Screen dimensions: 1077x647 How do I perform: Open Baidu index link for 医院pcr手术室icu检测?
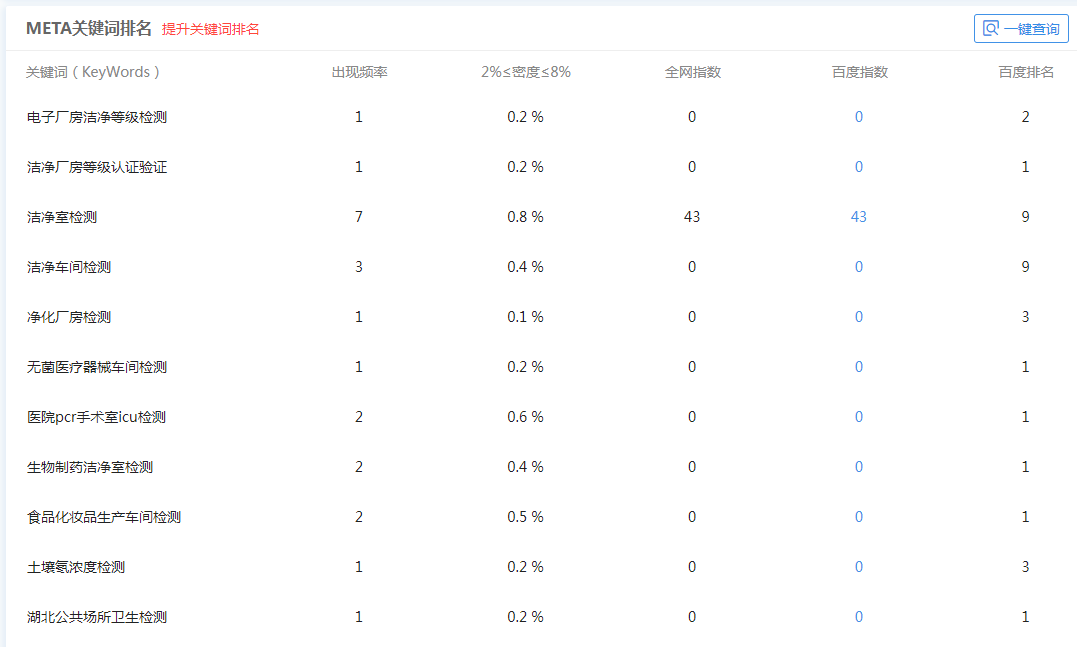tap(859, 417)
